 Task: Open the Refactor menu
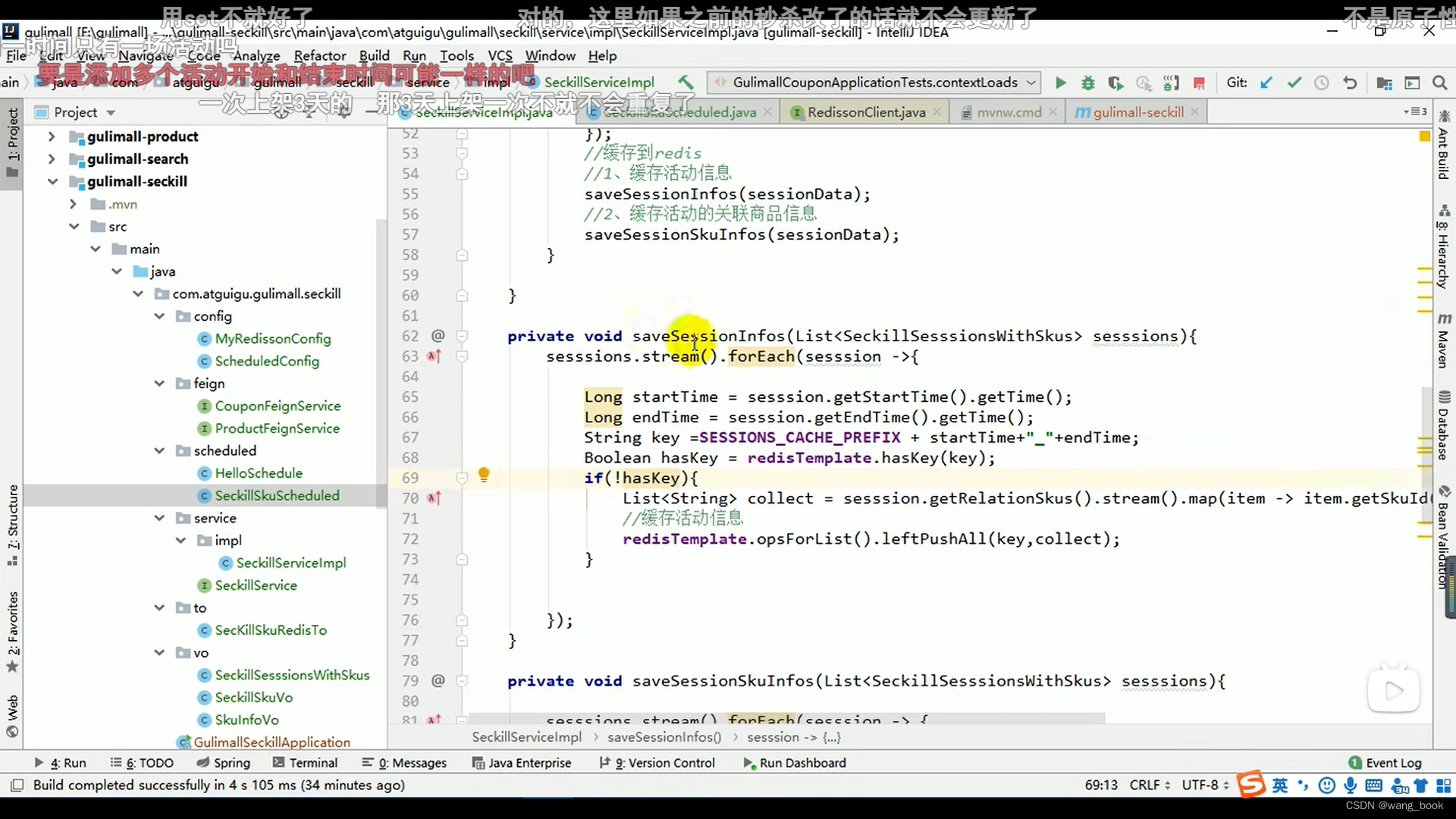(319, 55)
